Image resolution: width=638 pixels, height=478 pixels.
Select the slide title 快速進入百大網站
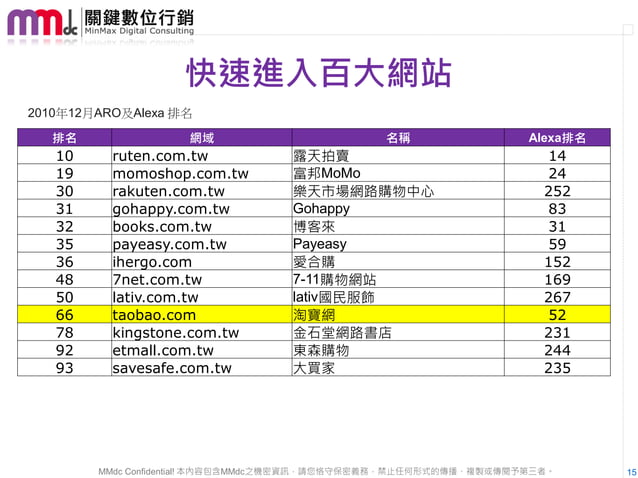click(319, 73)
